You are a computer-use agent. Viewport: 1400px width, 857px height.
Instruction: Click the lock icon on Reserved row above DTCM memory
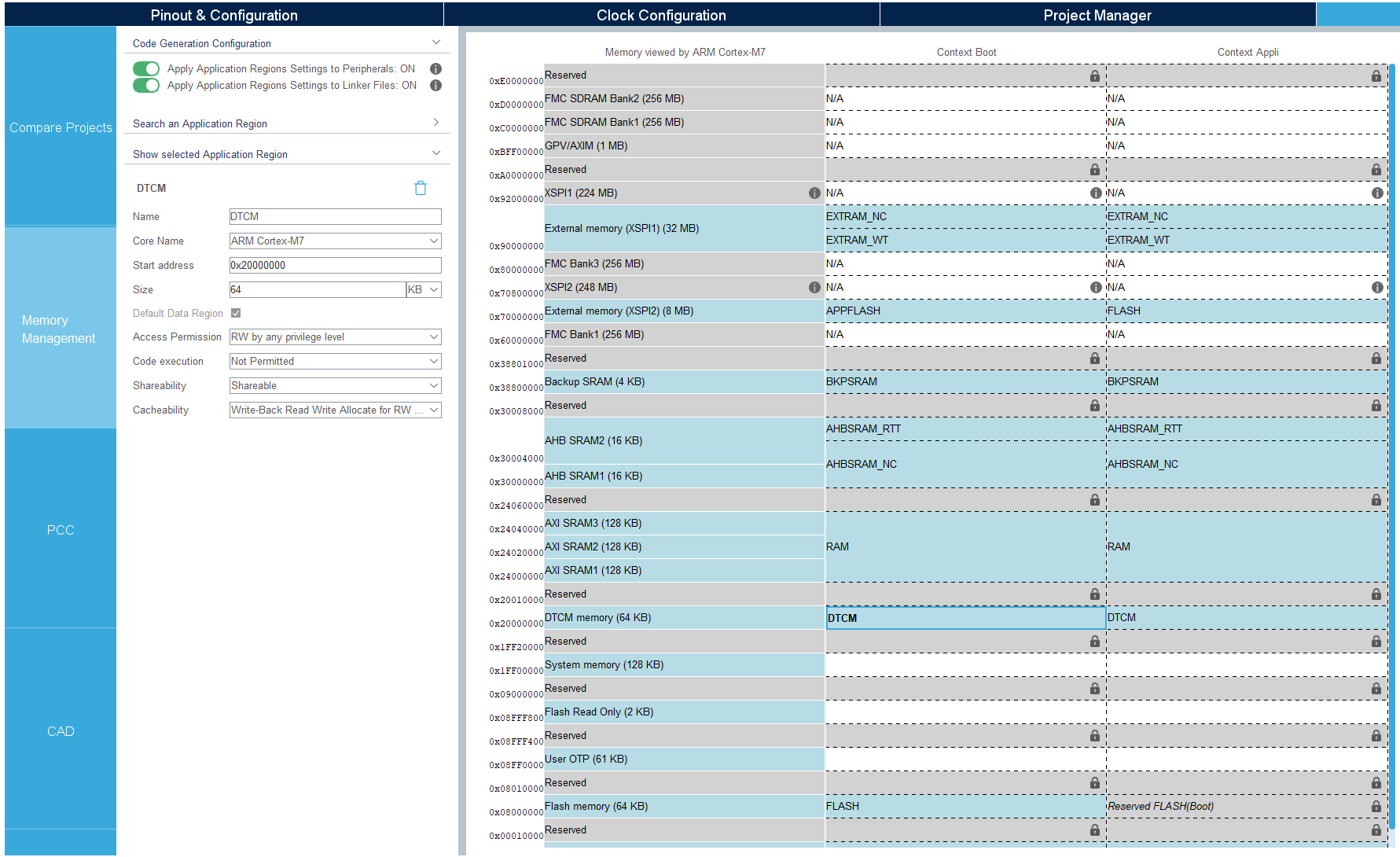tap(1094, 594)
